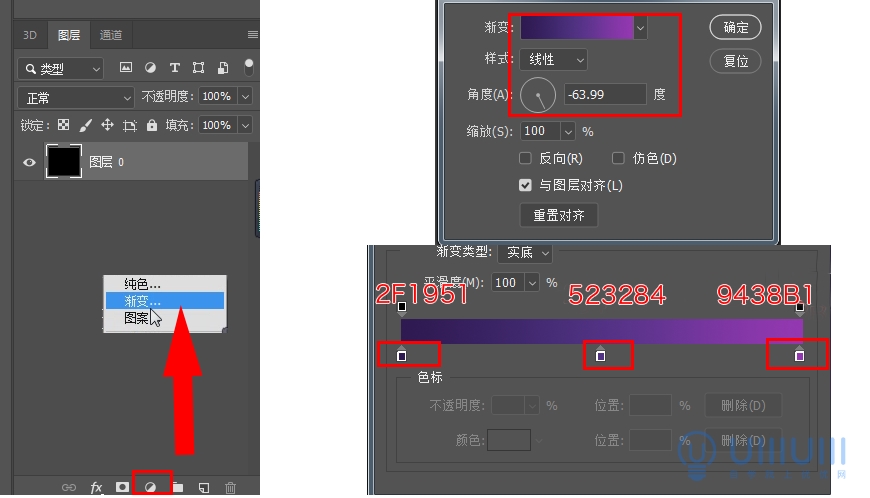Screen dimensions: 870x498
Task: Click the color stop 删除(D) button
Action: pos(743,440)
